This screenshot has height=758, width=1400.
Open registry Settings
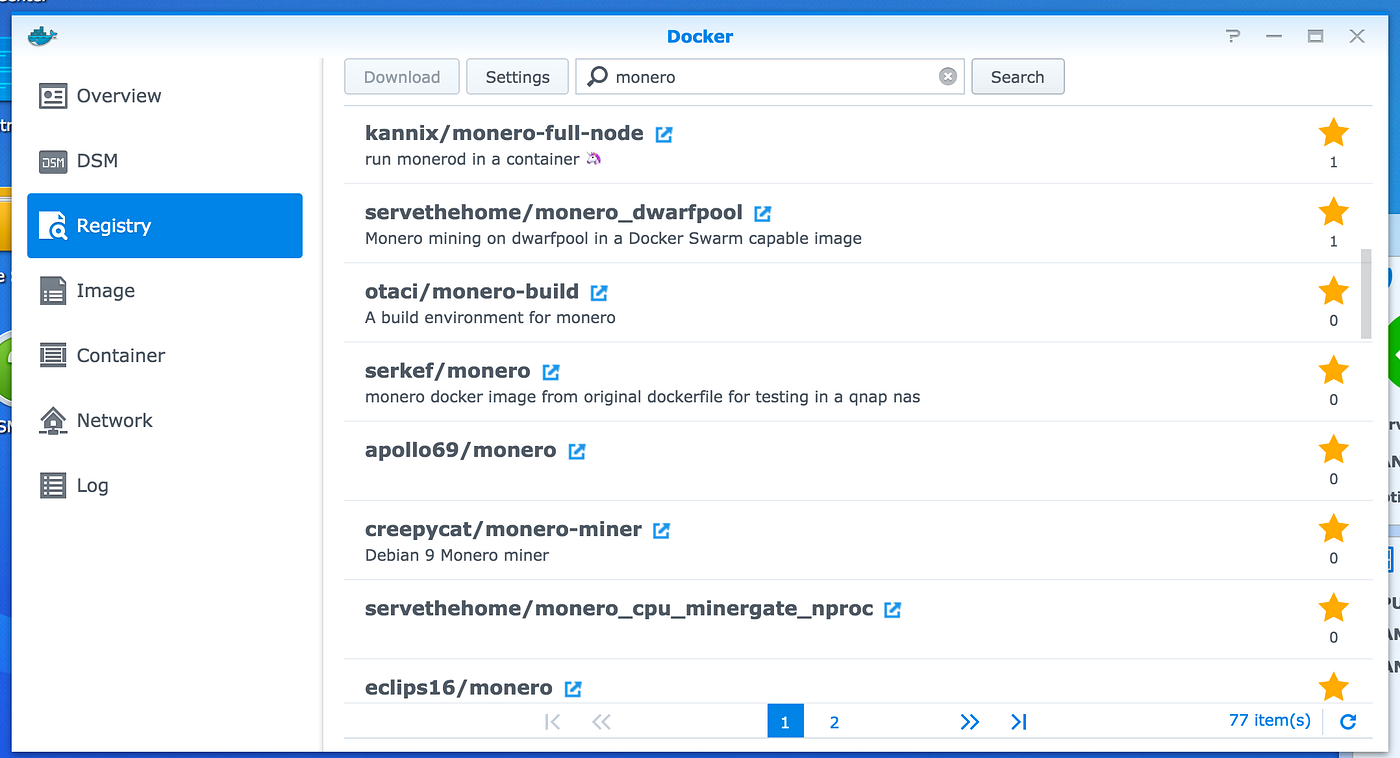[518, 77]
